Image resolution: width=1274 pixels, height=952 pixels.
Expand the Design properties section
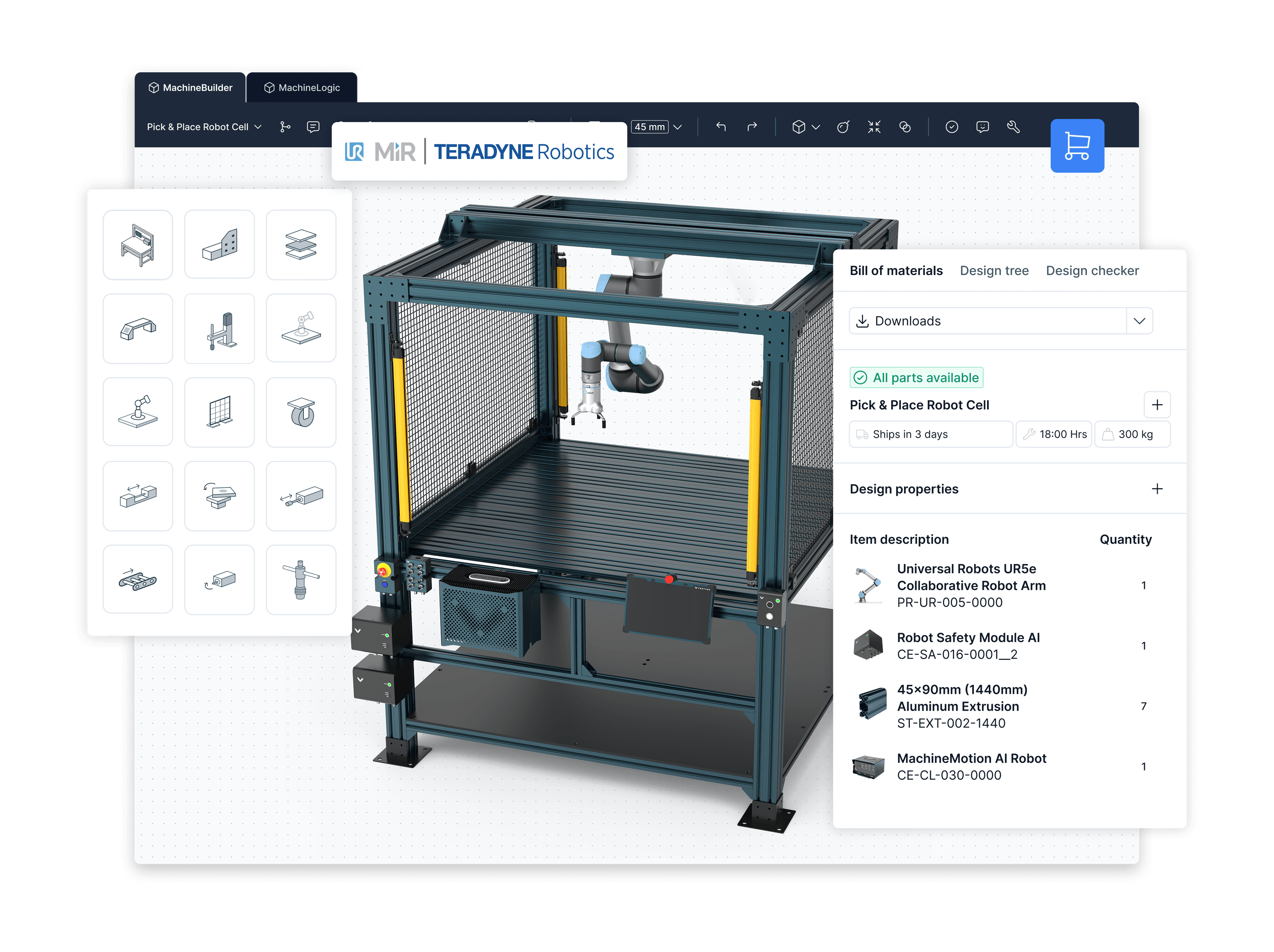(x=1157, y=489)
